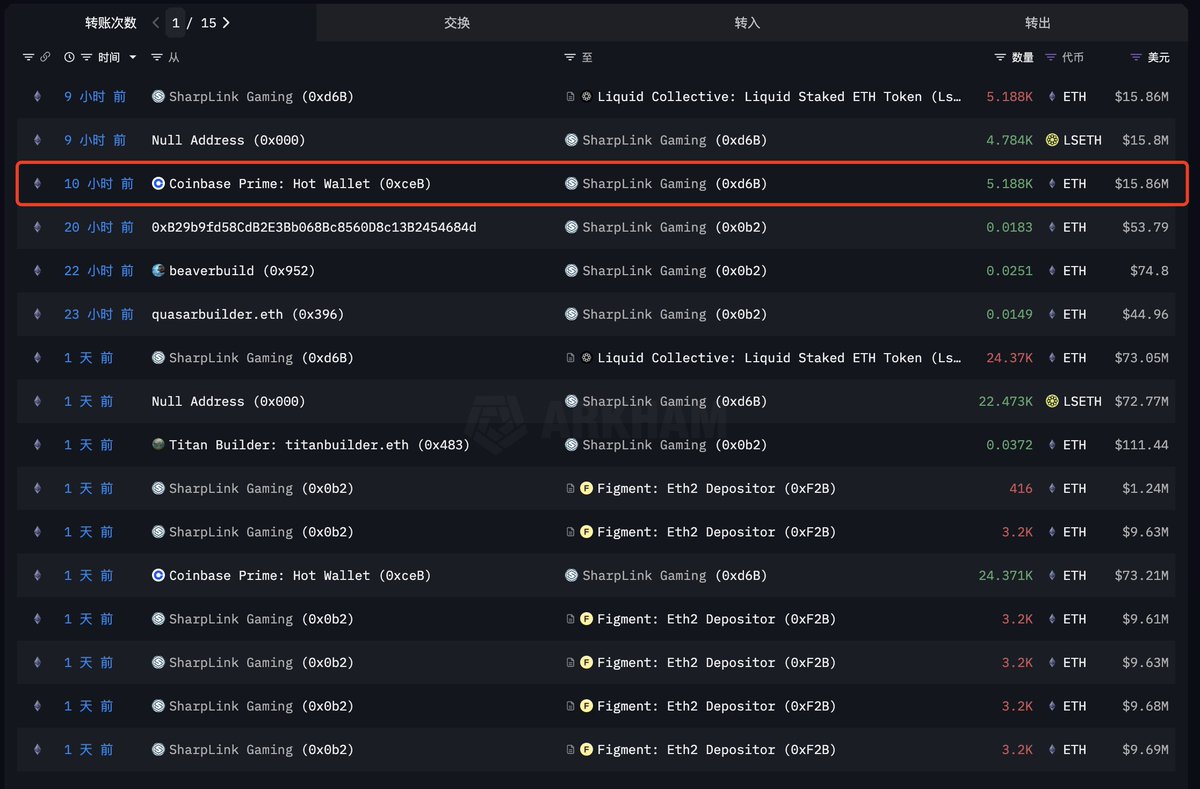Open Coinbase Prime: Hot Wallet in the $73.21M row
Image resolution: width=1200 pixels, height=789 pixels.
pyautogui.click(x=300, y=575)
